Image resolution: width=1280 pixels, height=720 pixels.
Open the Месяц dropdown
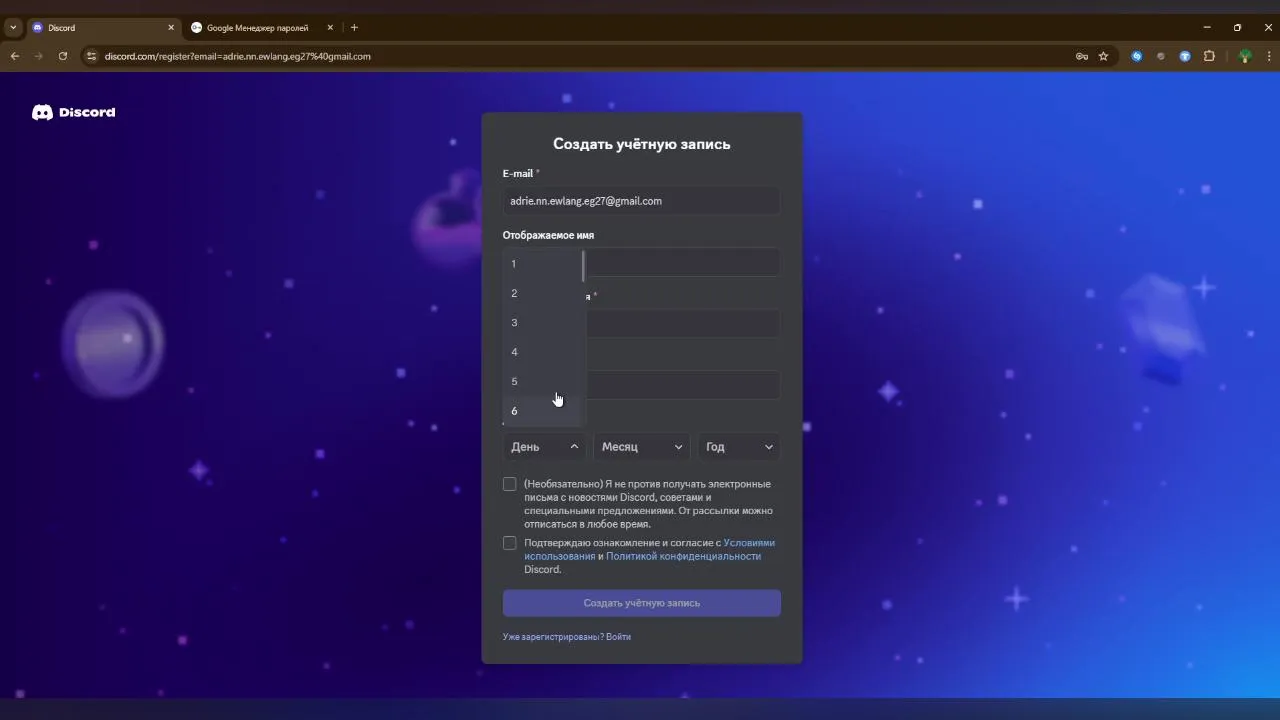[642, 447]
